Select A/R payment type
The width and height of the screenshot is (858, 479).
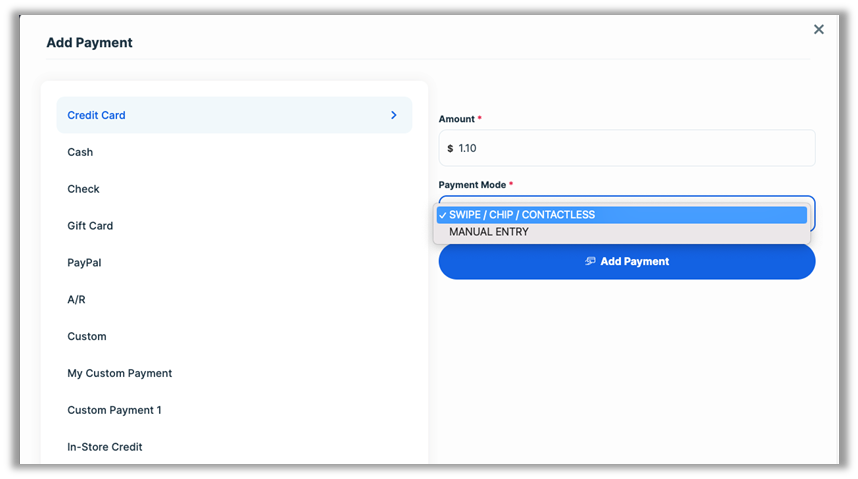(x=76, y=300)
